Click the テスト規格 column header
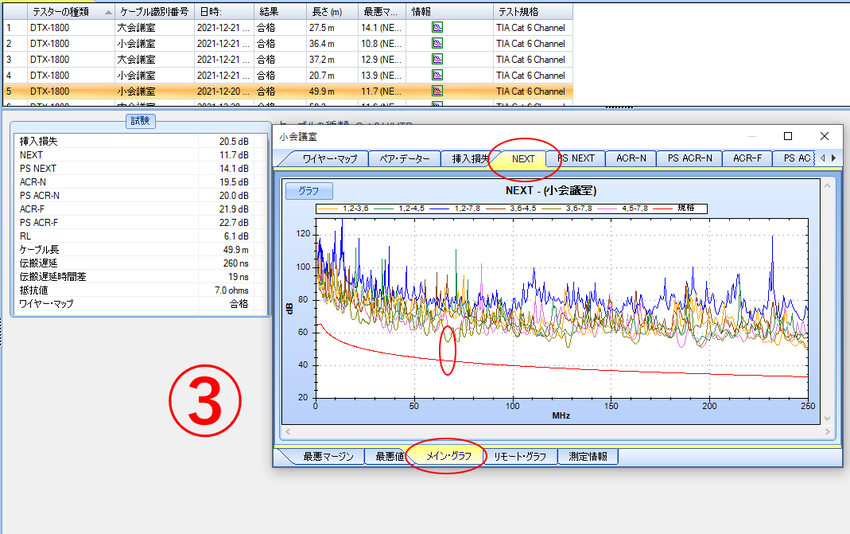This screenshot has height=534, width=850. point(532,11)
